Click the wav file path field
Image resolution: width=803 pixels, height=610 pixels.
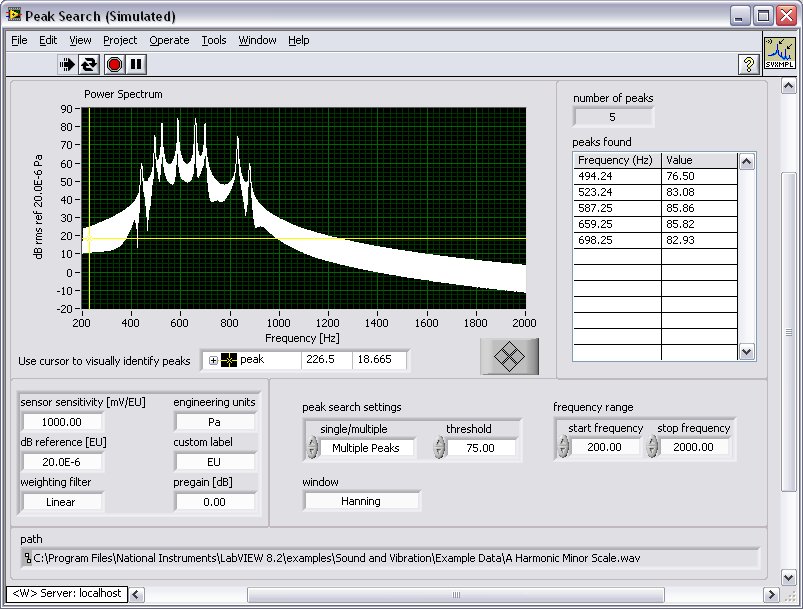pyautogui.click(x=390, y=558)
